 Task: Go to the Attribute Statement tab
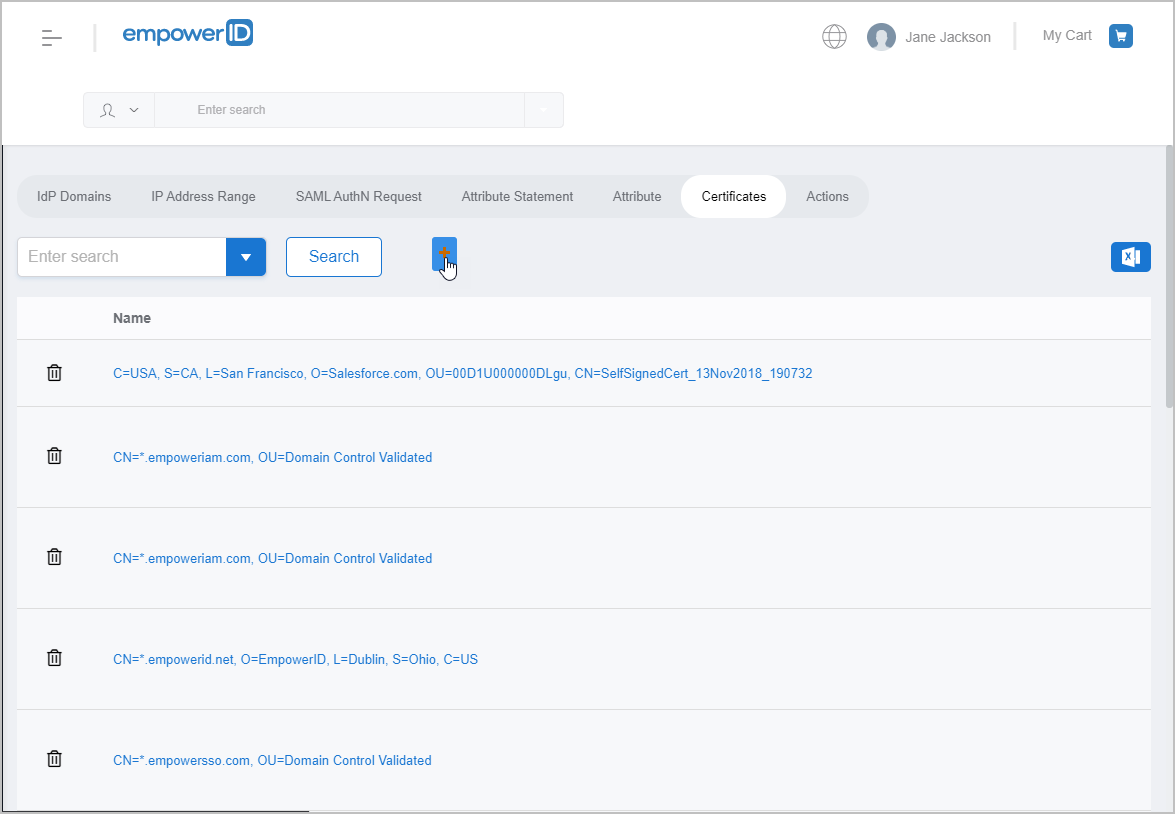coord(517,196)
